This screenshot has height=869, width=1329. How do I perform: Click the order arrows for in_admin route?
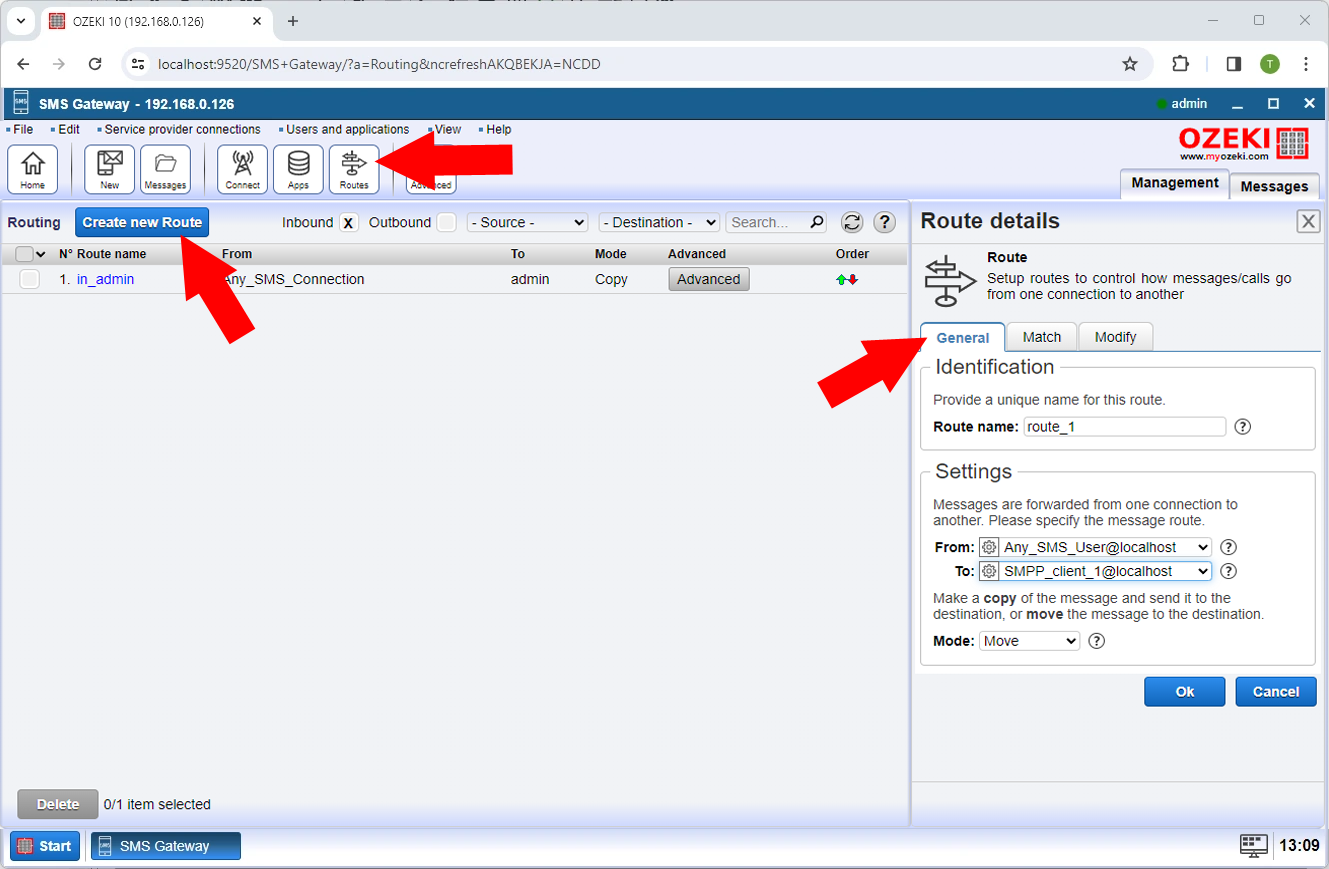point(847,280)
